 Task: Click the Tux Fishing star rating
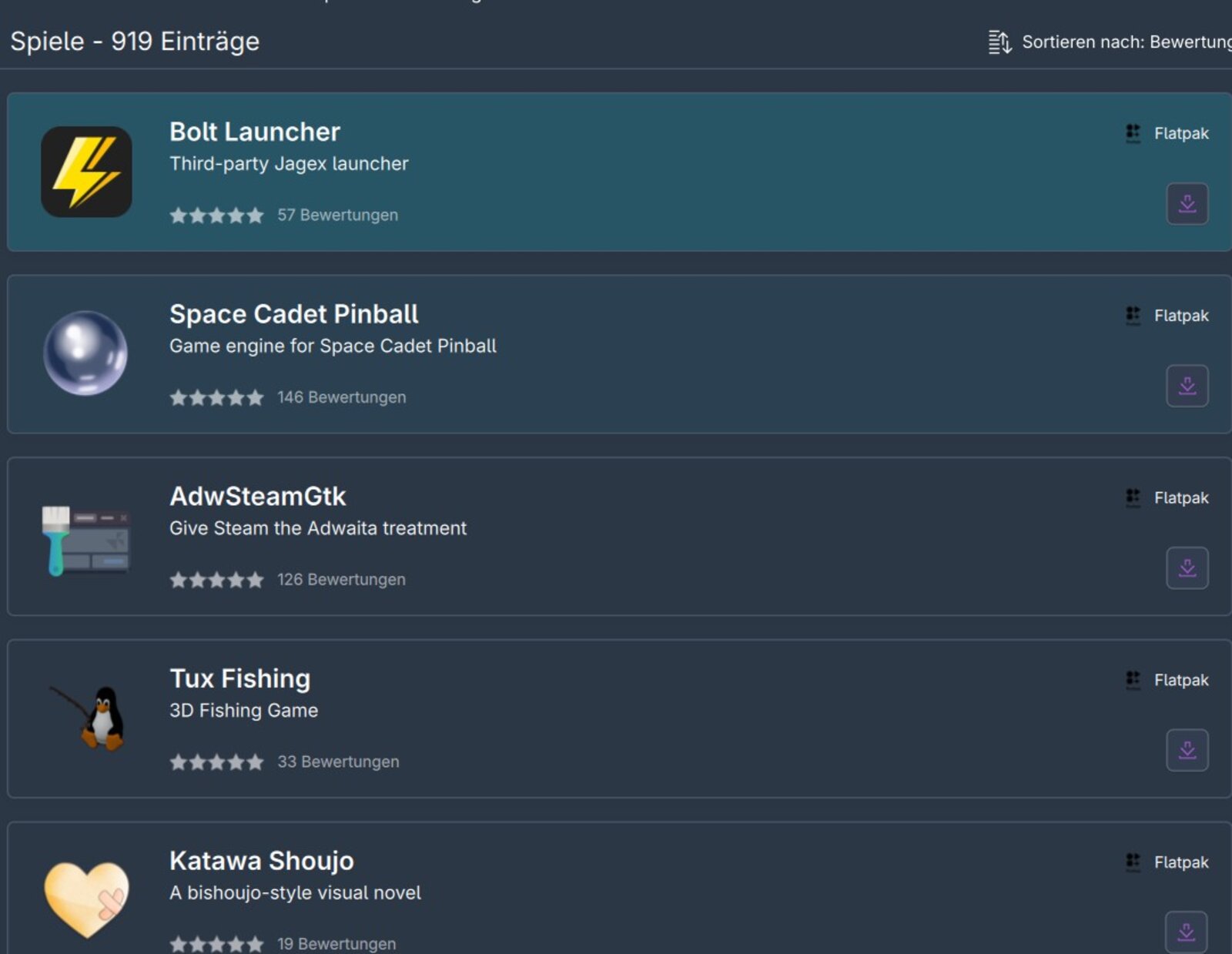click(216, 762)
